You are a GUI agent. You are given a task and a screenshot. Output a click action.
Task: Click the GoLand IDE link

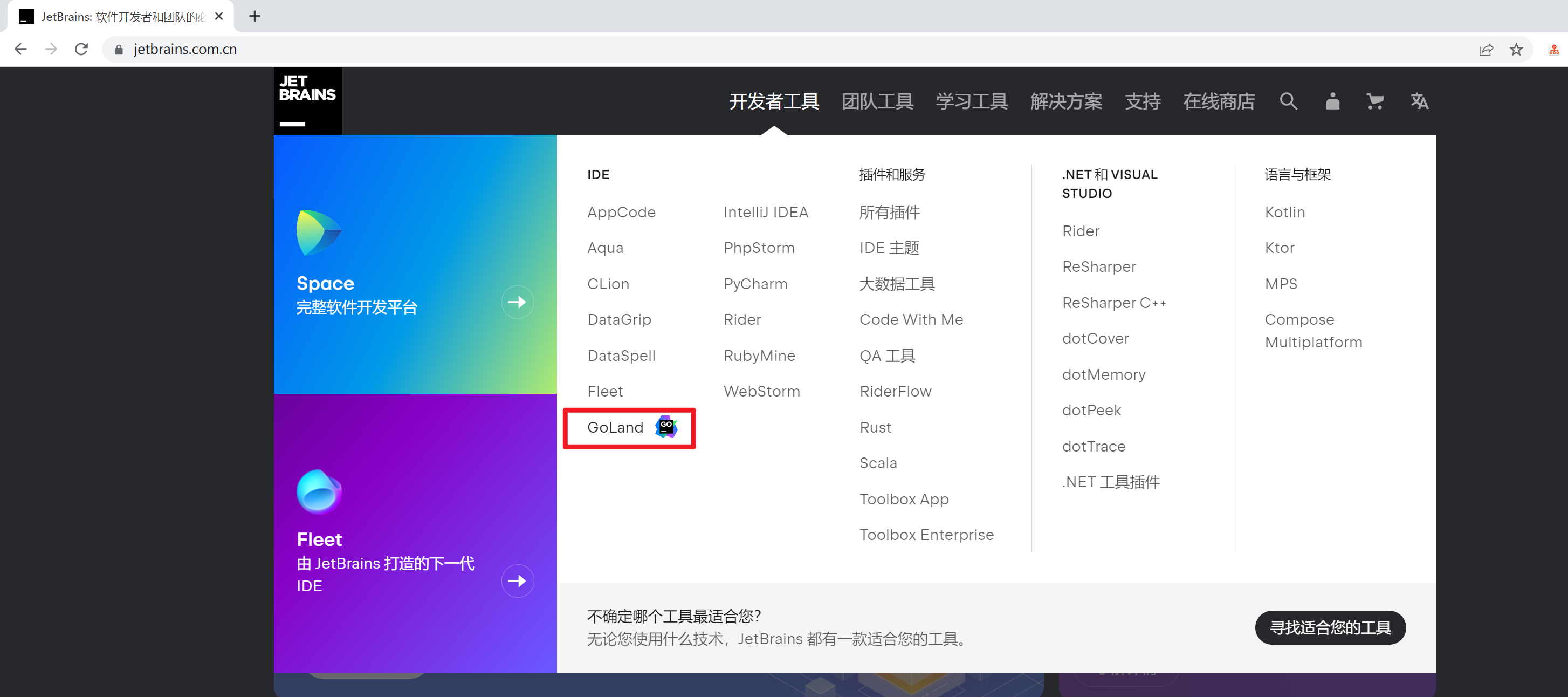[615, 428]
